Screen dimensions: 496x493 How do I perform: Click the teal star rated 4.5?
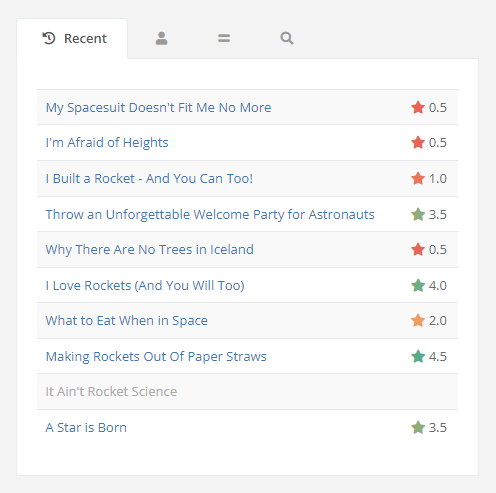[x=418, y=356]
